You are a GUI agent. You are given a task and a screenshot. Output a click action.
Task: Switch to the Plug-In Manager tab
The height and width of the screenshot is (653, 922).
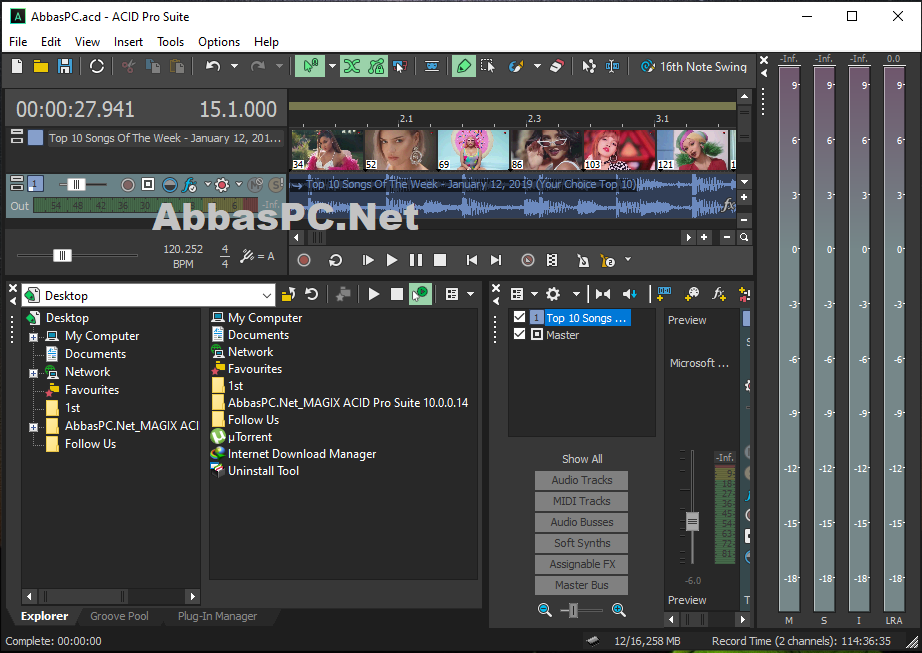pos(217,616)
